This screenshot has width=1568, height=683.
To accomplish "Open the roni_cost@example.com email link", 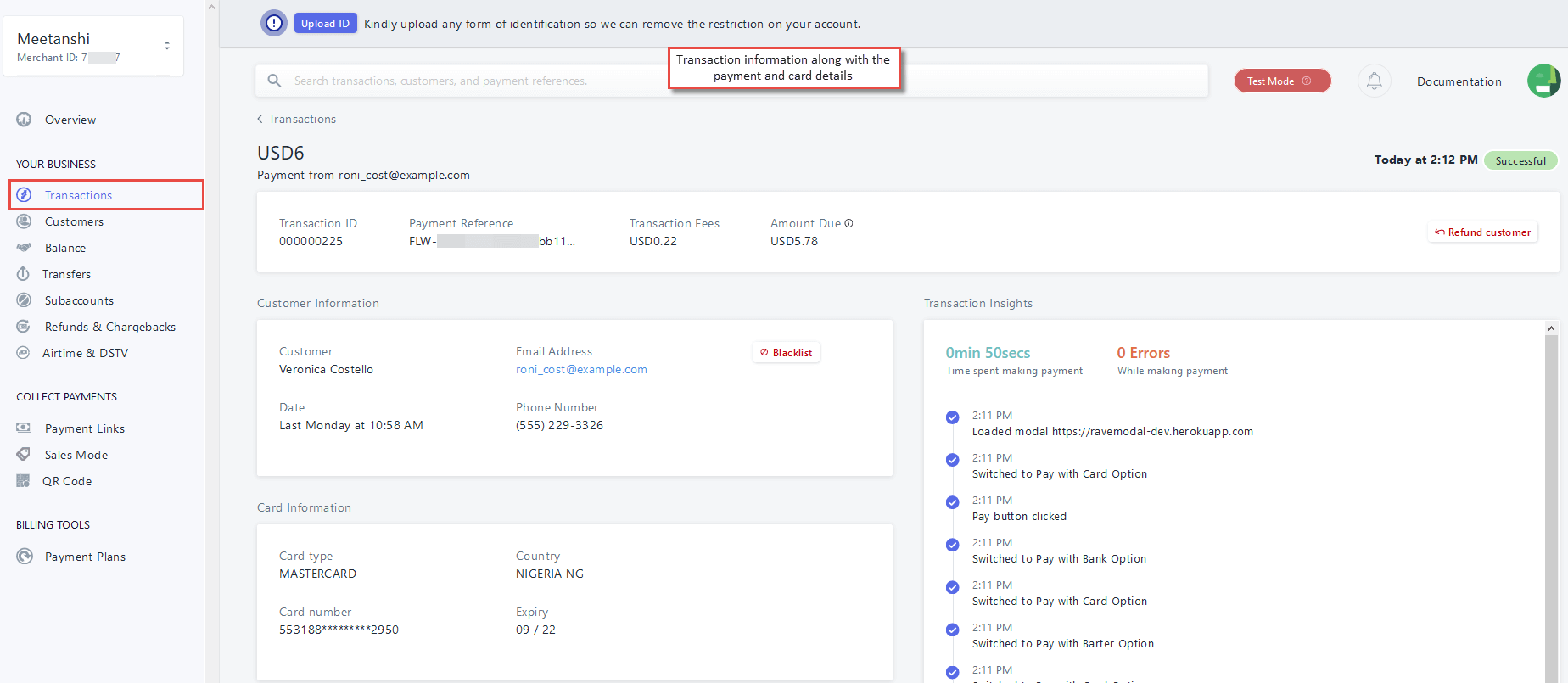I will click(x=581, y=369).
